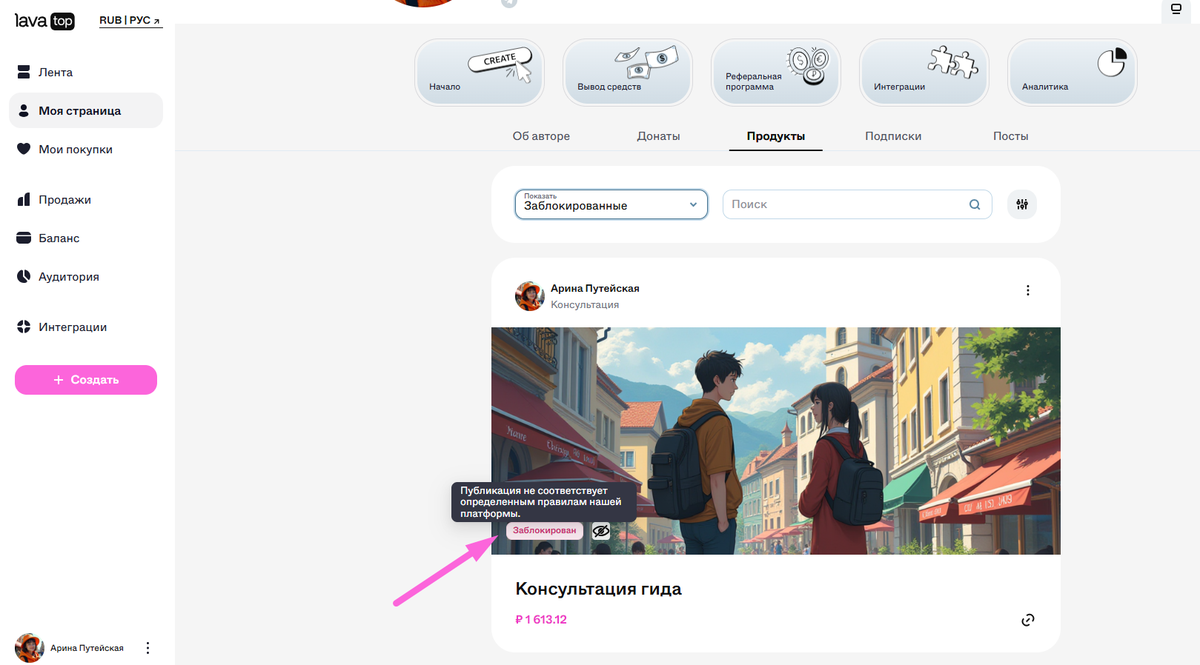Click the Лента feed icon
Image resolution: width=1200 pixels, height=665 pixels.
point(24,72)
